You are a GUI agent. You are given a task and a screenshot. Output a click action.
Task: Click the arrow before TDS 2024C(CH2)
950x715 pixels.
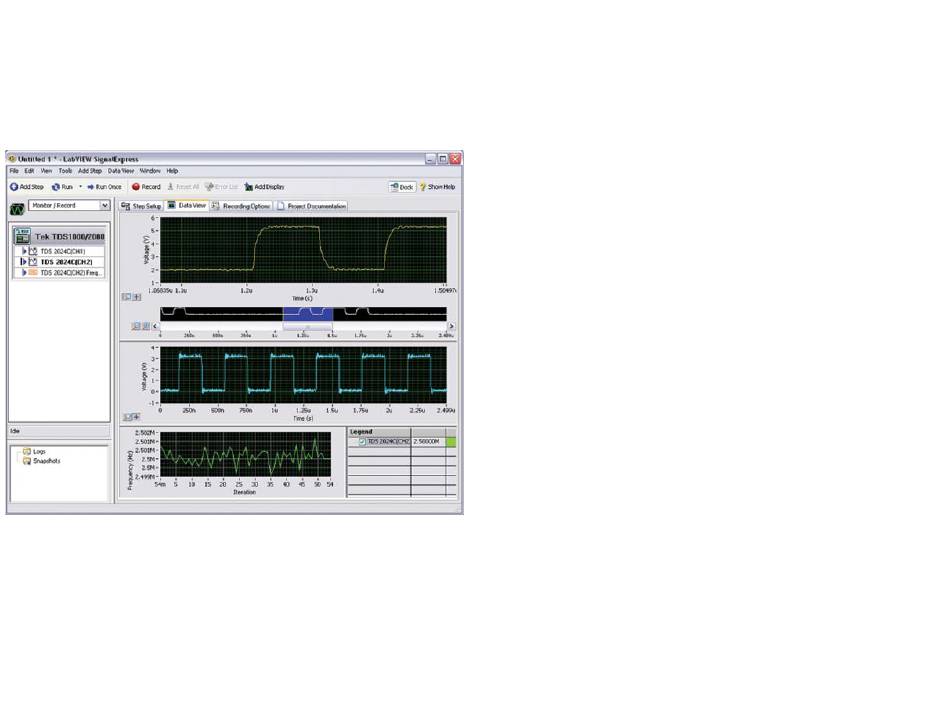coord(24,262)
